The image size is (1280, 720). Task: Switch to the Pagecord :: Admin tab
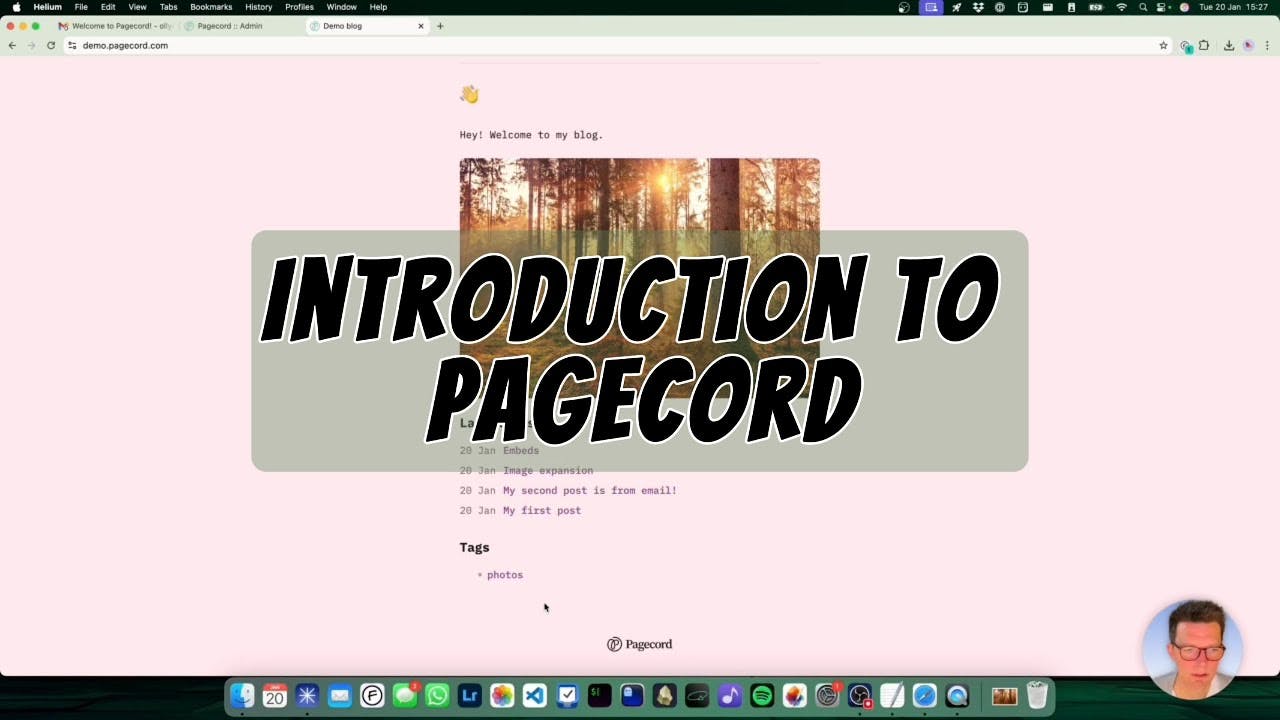tap(241, 26)
